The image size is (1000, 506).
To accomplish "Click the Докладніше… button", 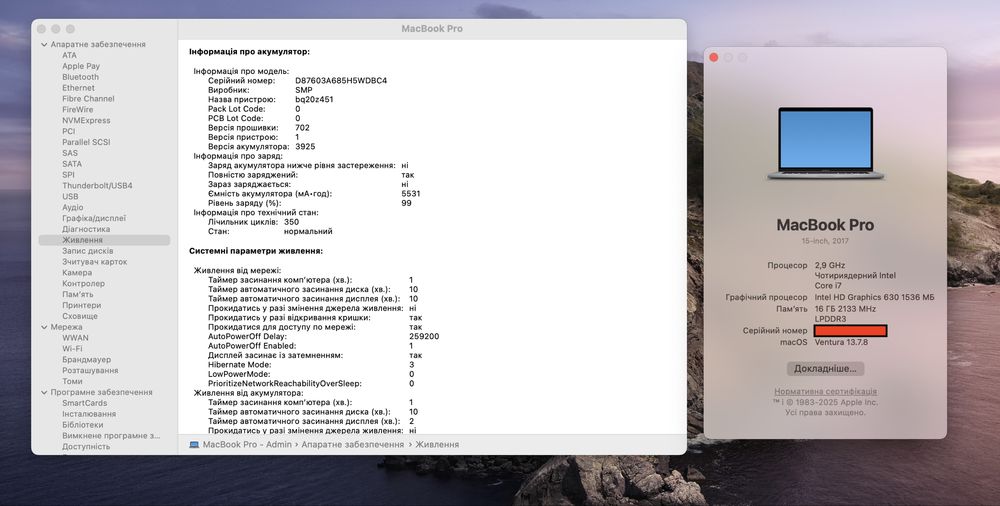I will [x=825, y=369].
